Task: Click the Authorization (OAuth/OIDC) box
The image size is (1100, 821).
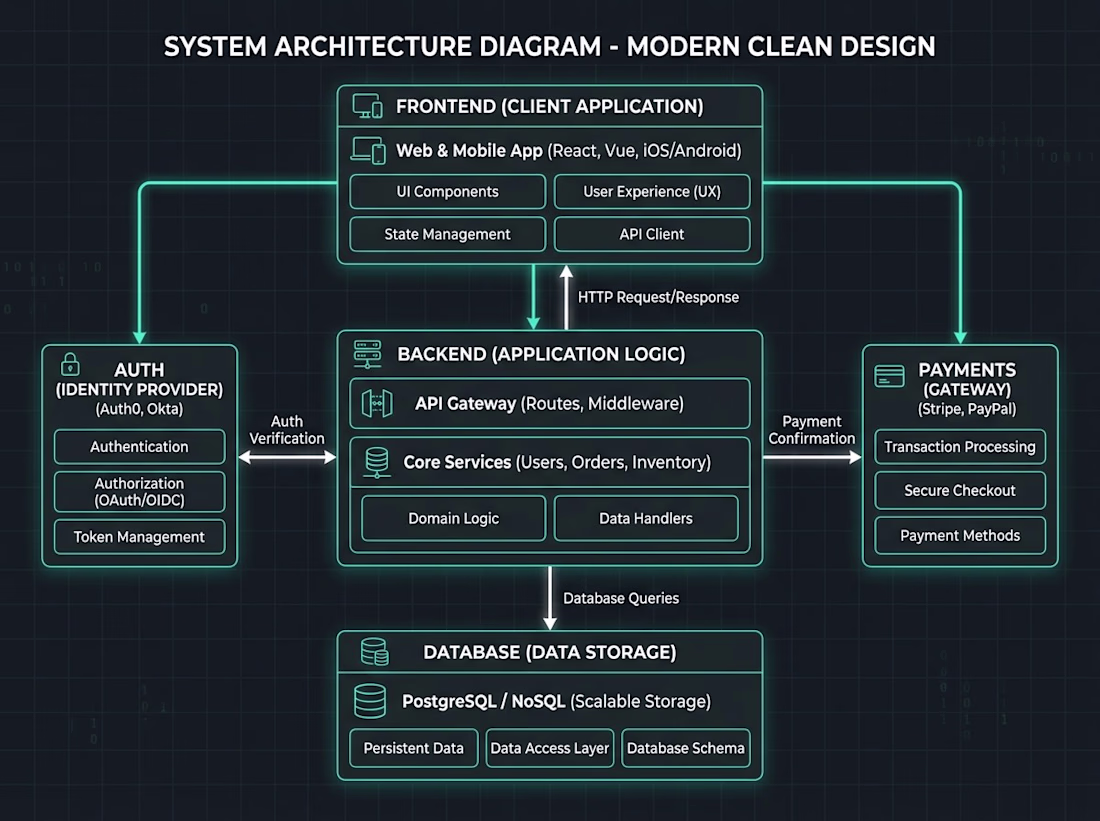Action: (x=140, y=492)
